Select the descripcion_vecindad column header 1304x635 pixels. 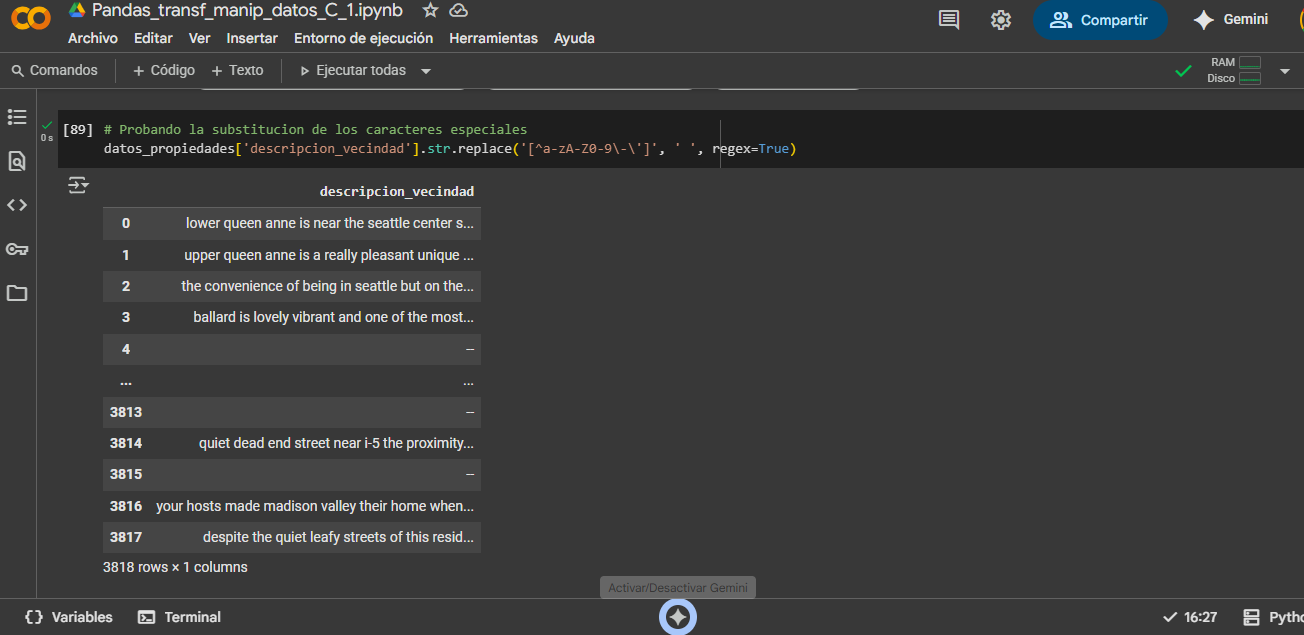(x=396, y=191)
